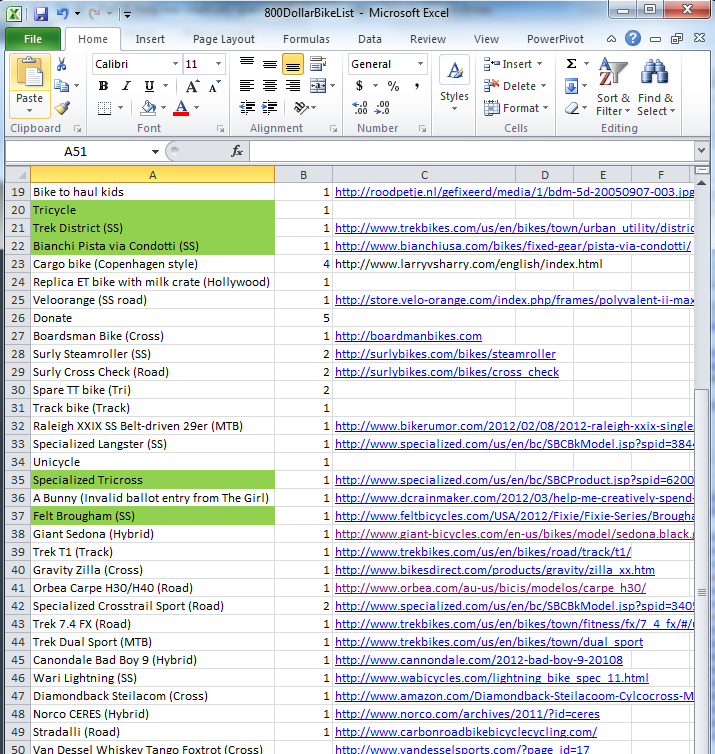Switch to the Formulas tab
This screenshot has height=754, width=715.
306,39
